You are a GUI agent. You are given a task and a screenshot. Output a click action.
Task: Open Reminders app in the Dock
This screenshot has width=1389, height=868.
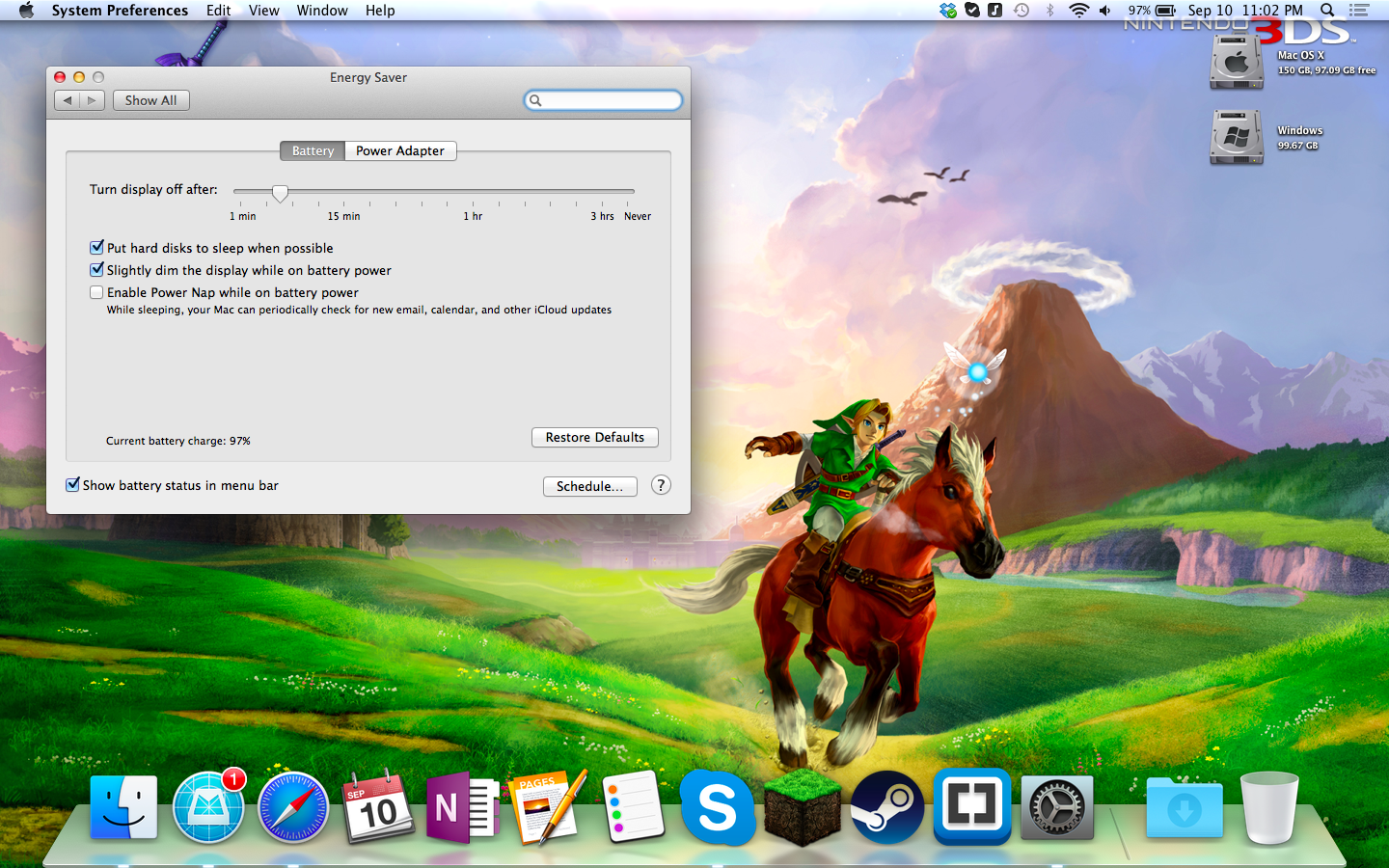tap(633, 807)
